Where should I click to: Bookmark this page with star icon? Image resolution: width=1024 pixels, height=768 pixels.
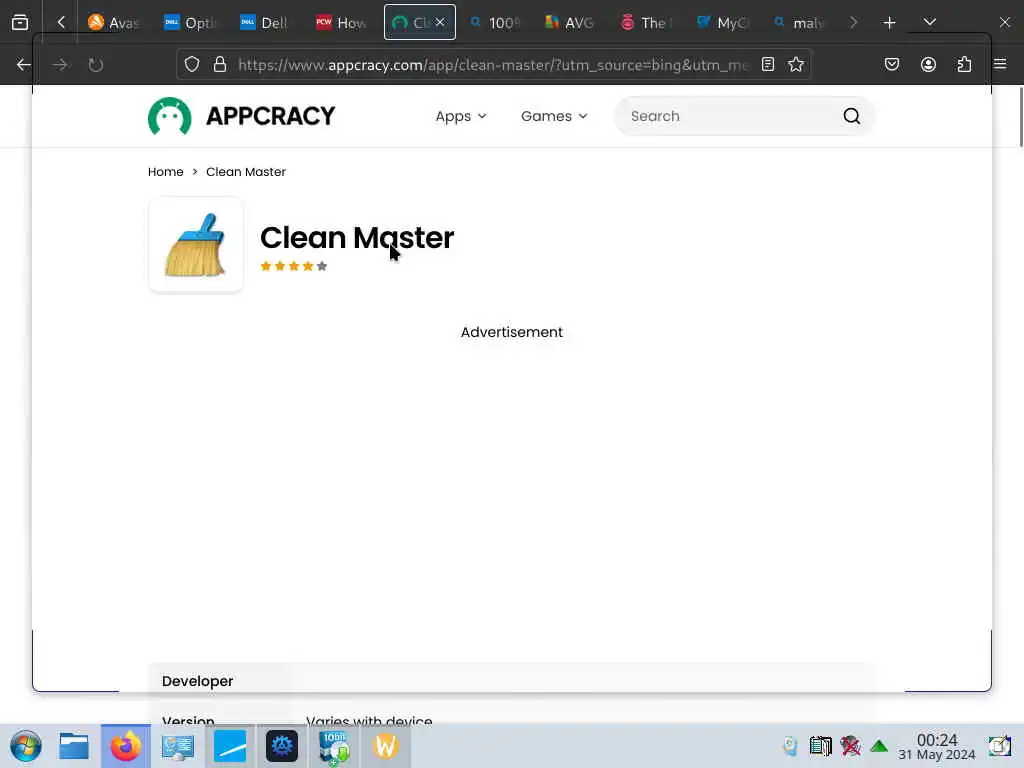tap(795, 64)
